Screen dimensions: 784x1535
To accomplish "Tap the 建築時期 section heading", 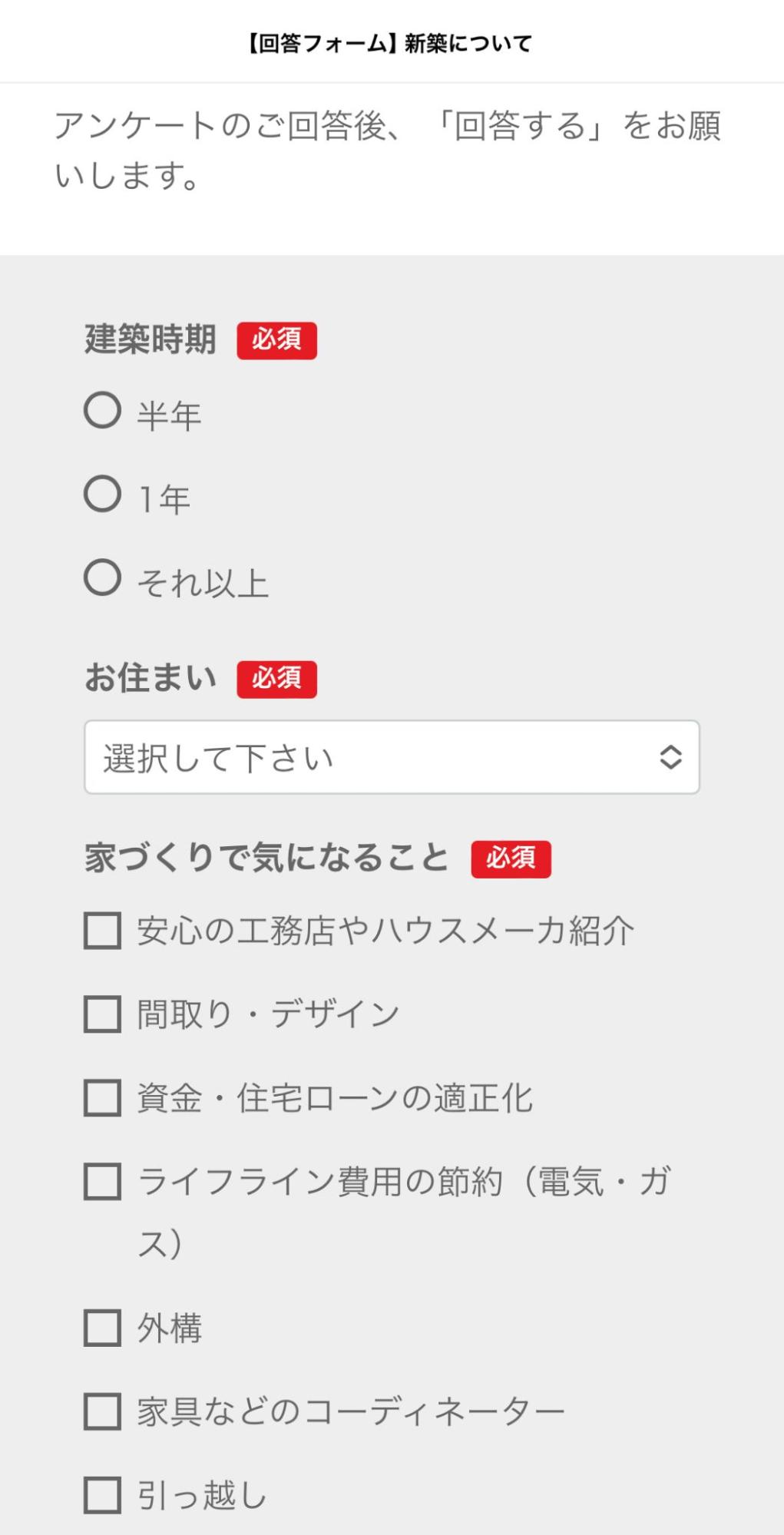I will coord(151,339).
